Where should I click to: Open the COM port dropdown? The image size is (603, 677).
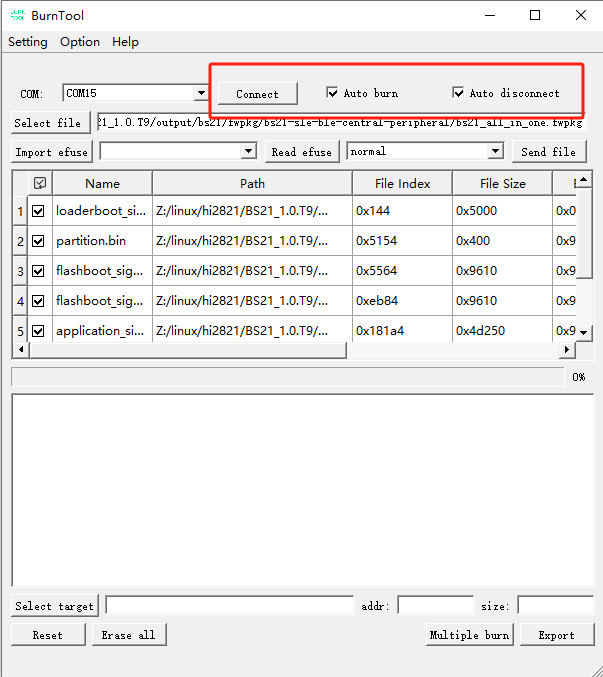coord(201,93)
